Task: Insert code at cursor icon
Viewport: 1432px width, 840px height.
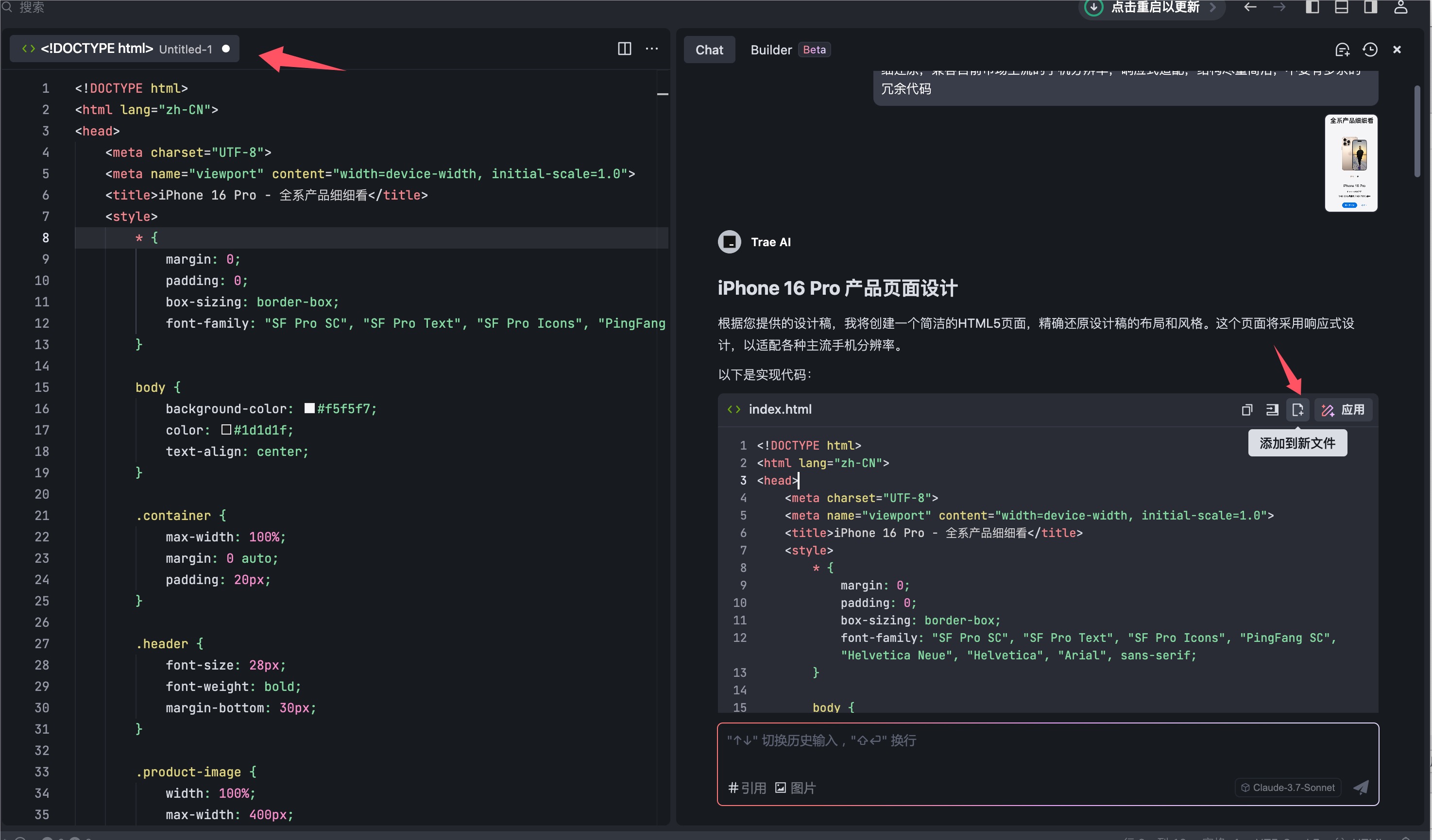Action: (x=1272, y=409)
